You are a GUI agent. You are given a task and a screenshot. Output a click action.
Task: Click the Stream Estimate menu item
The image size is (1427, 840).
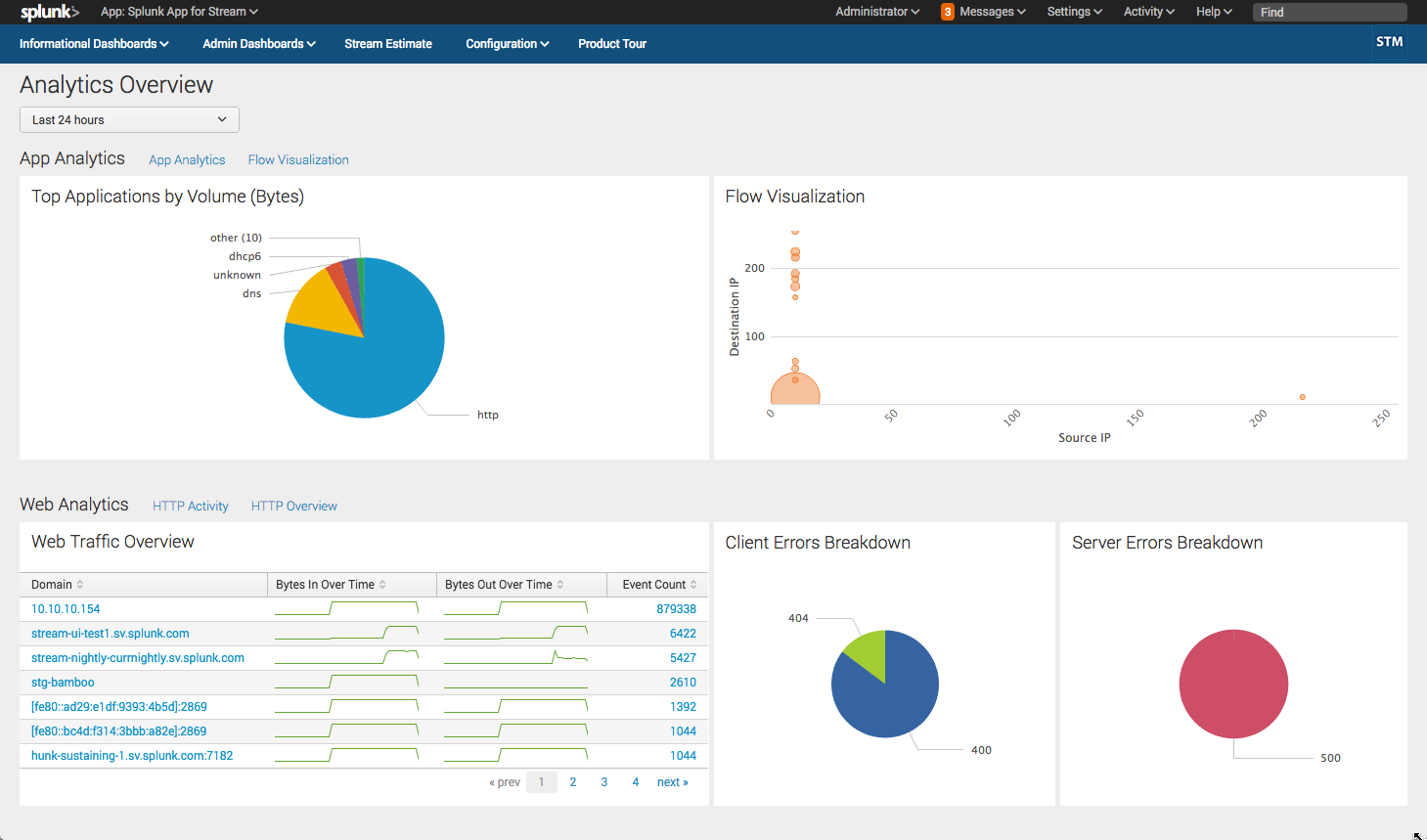[387, 43]
